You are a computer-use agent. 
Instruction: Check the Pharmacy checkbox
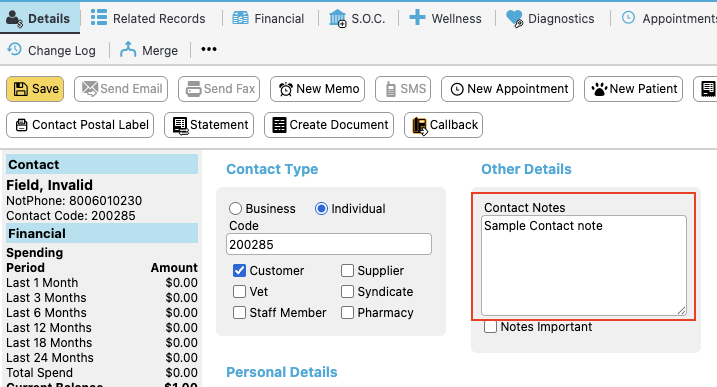click(x=347, y=312)
